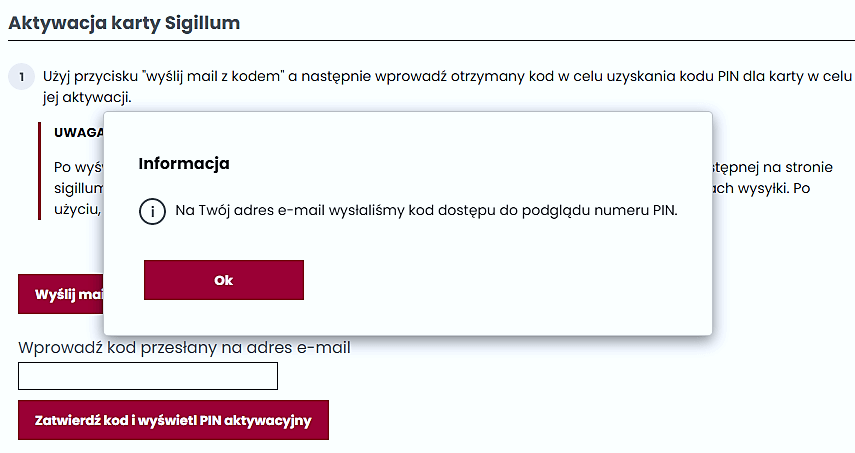Click the step number 1 badge
Viewport: 855px width, 453px height.
(x=22, y=76)
